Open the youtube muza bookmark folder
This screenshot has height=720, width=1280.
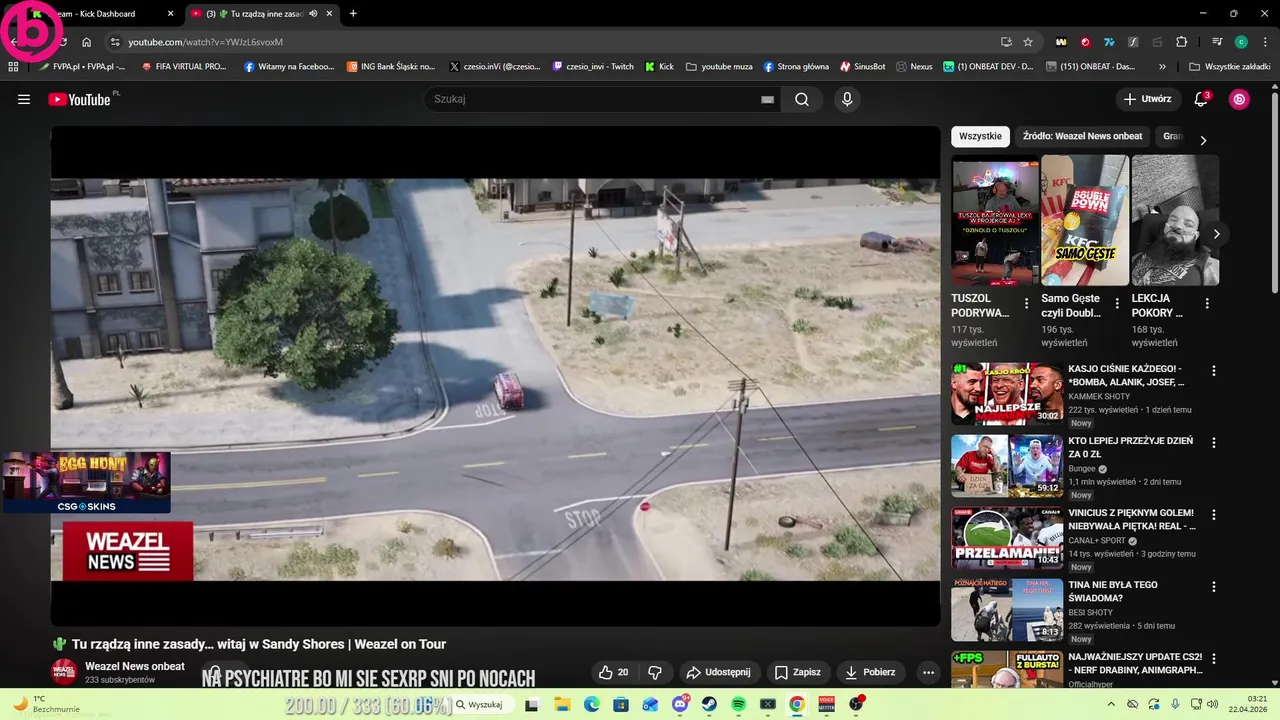coord(719,66)
